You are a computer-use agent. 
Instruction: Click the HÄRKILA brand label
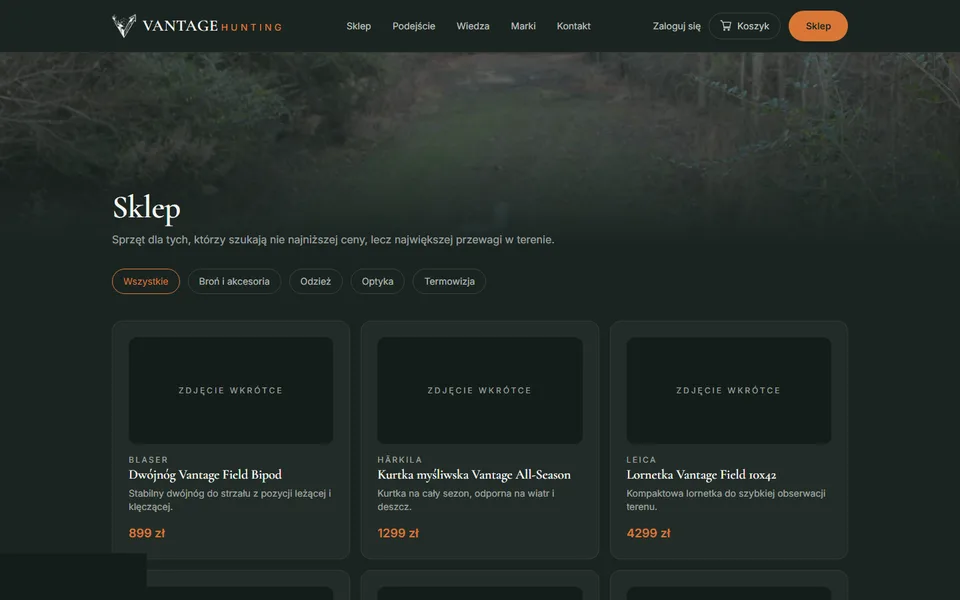coord(400,460)
